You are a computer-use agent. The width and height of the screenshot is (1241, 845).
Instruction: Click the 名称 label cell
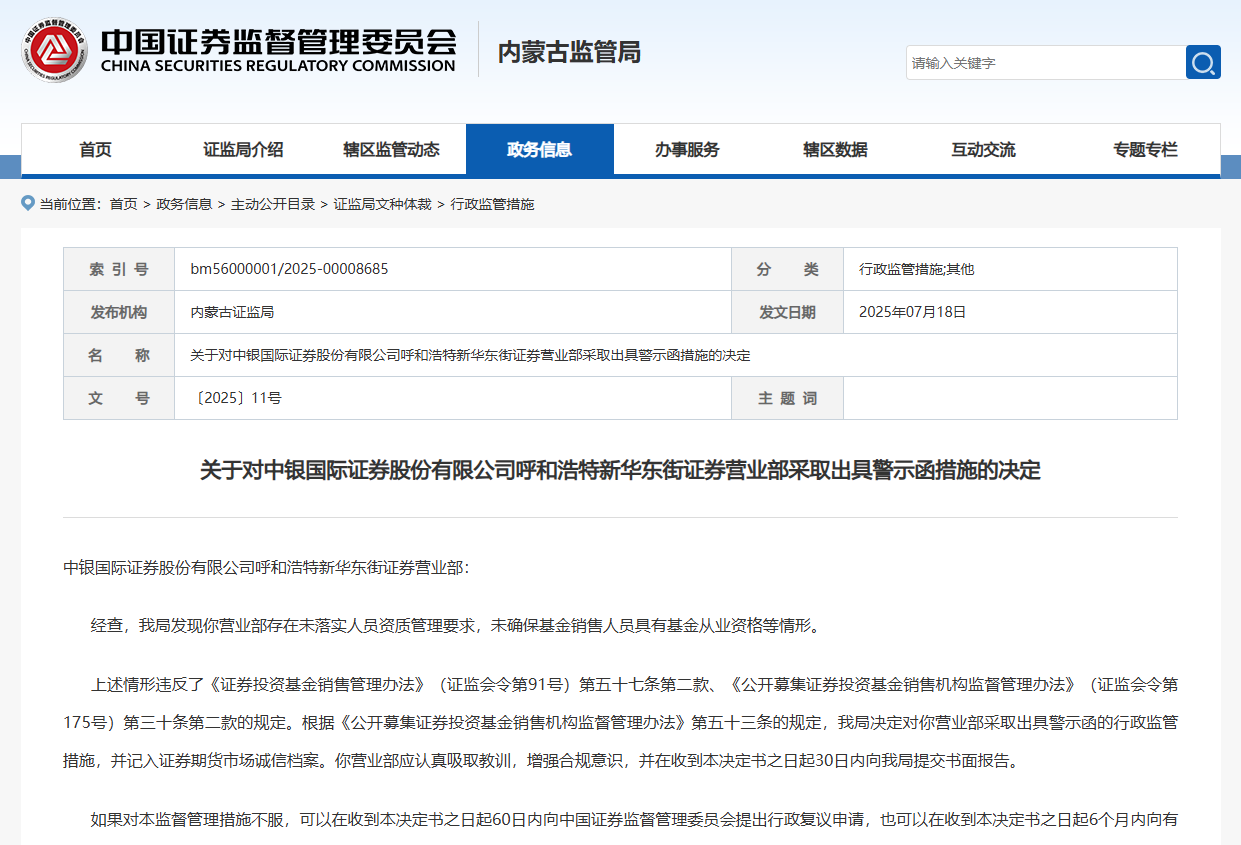tap(119, 355)
